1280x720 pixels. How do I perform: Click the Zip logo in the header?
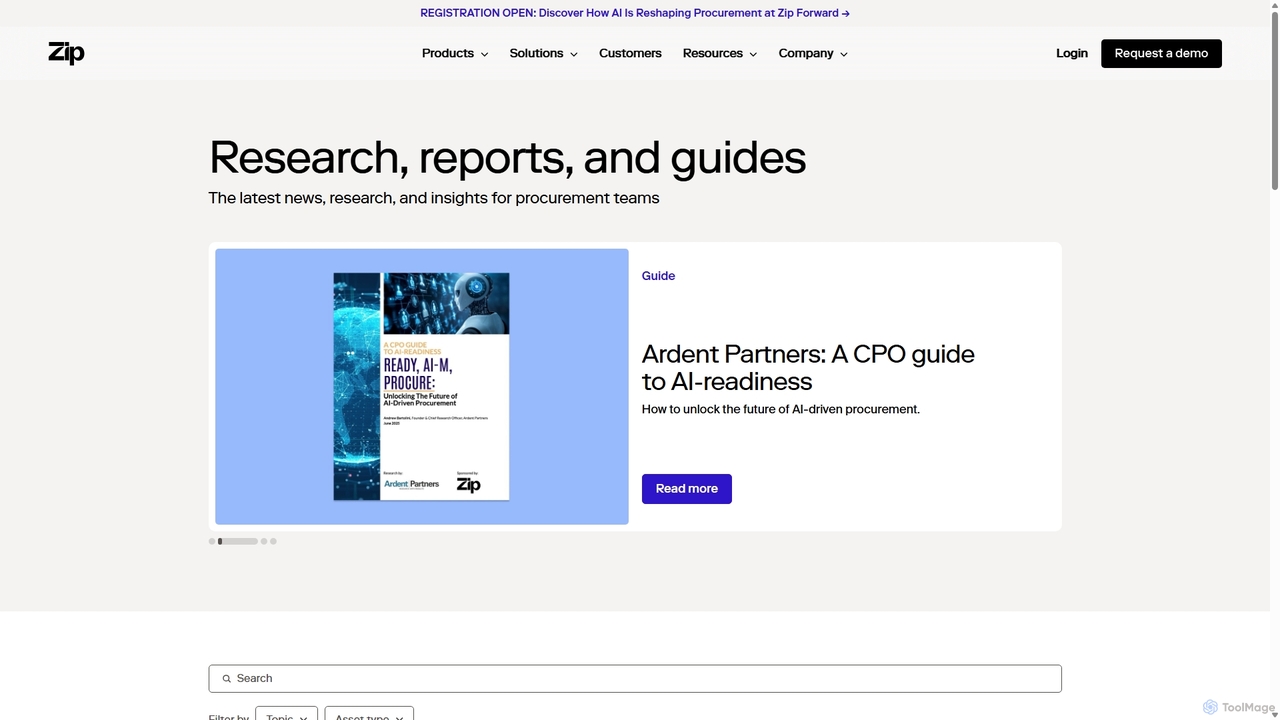tap(66, 53)
